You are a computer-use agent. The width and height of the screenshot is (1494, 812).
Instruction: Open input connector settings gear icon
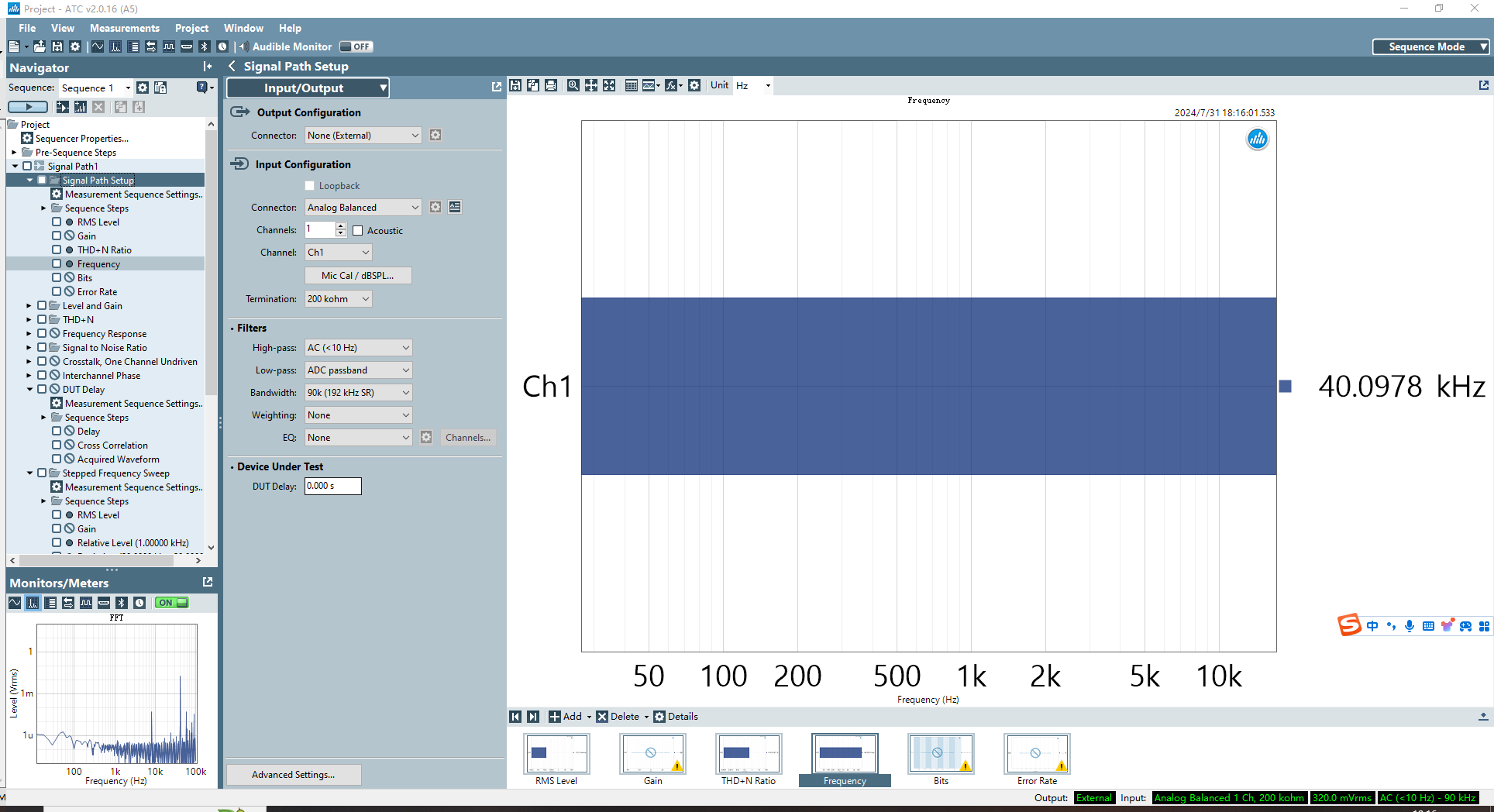tap(435, 207)
